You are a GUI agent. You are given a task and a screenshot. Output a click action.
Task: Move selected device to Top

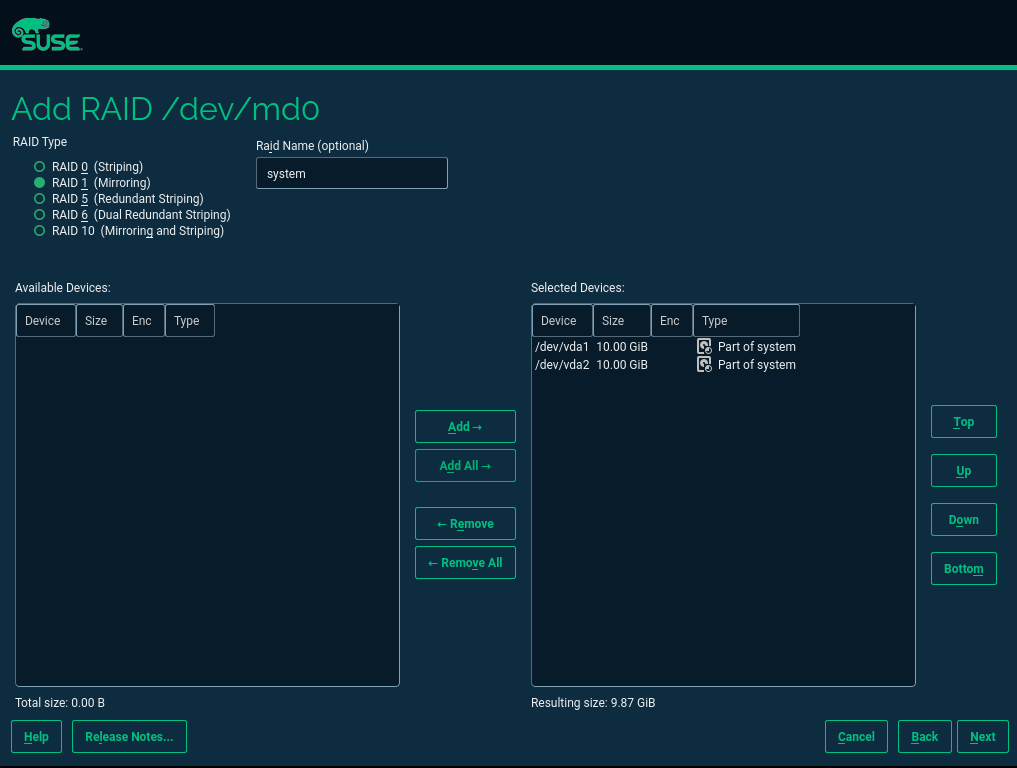tap(963, 422)
